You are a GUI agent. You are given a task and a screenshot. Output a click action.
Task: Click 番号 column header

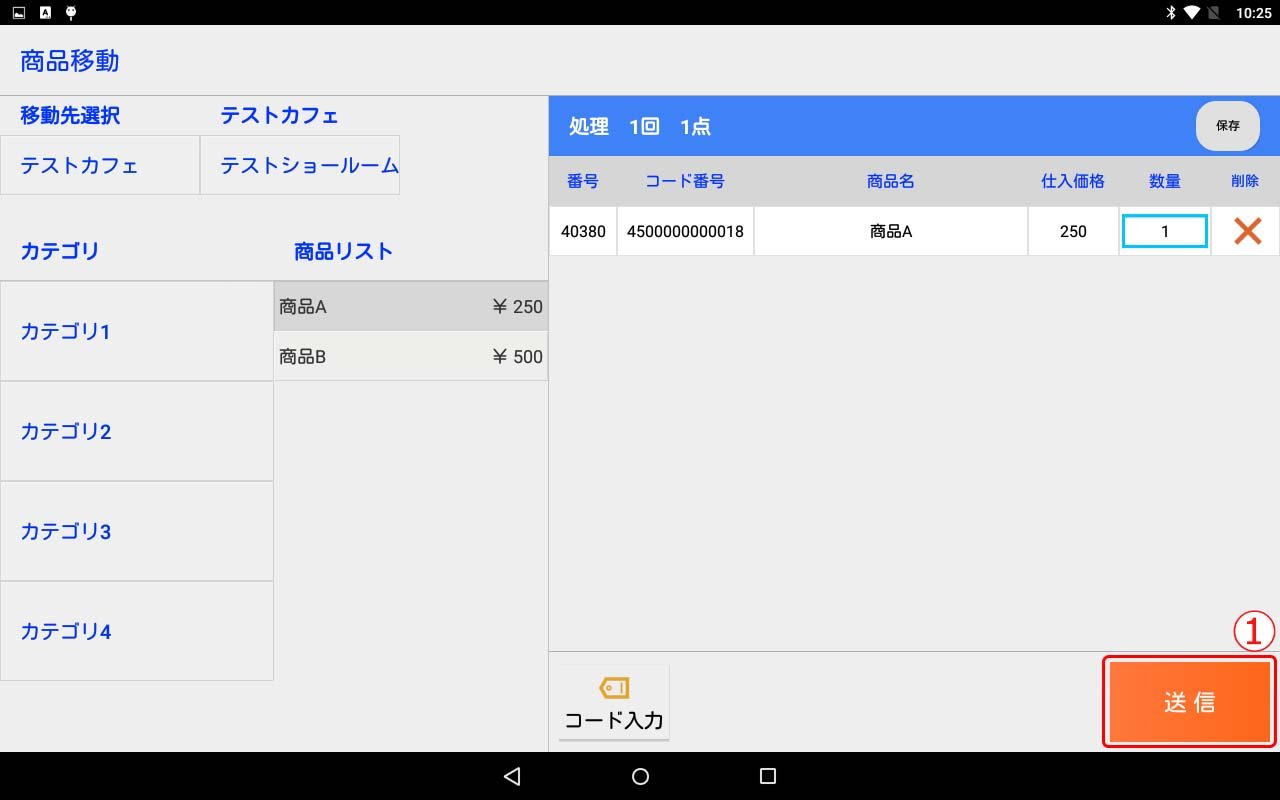point(583,181)
